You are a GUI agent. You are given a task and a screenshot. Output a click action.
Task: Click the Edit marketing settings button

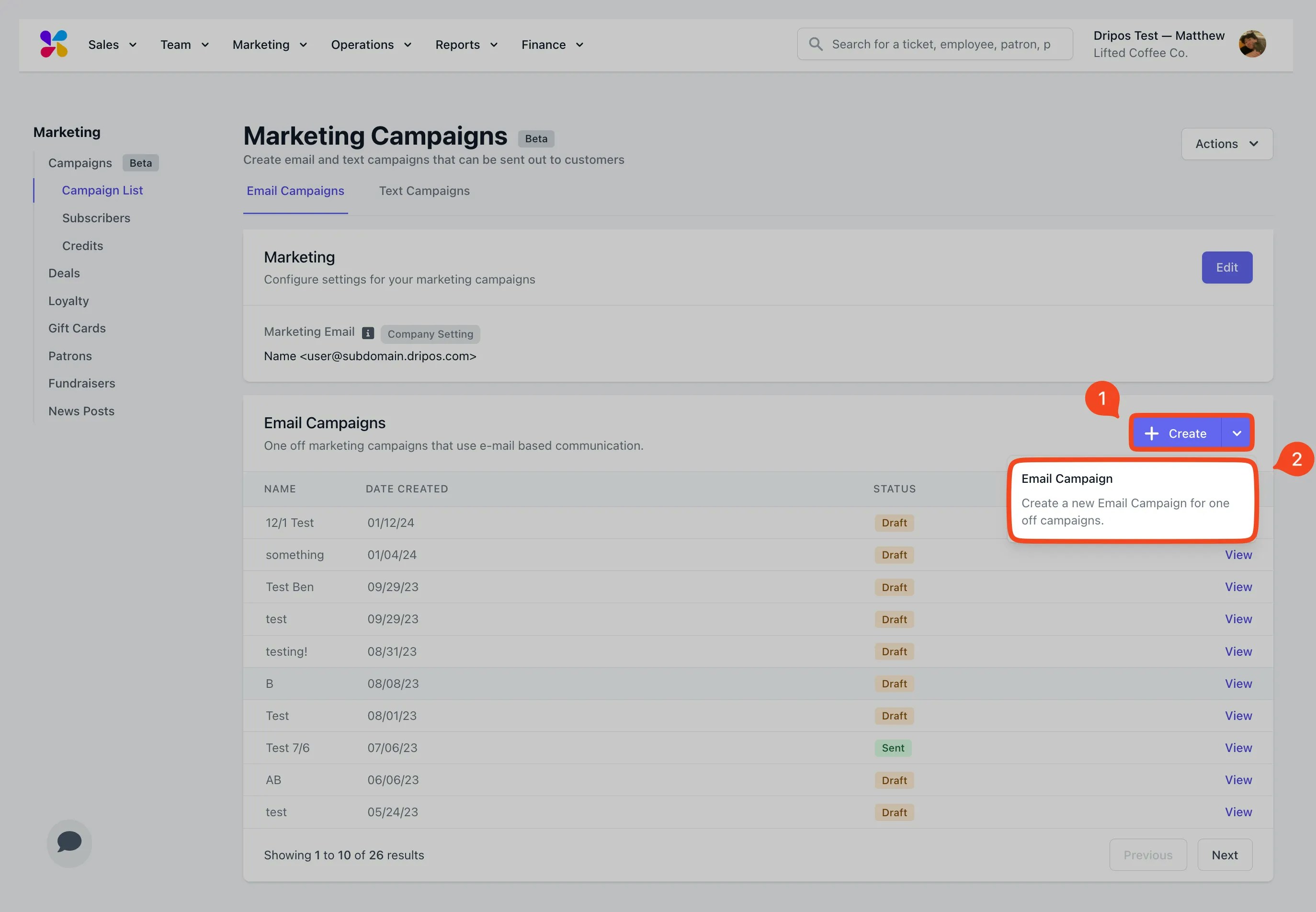[x=1226, y=267]
